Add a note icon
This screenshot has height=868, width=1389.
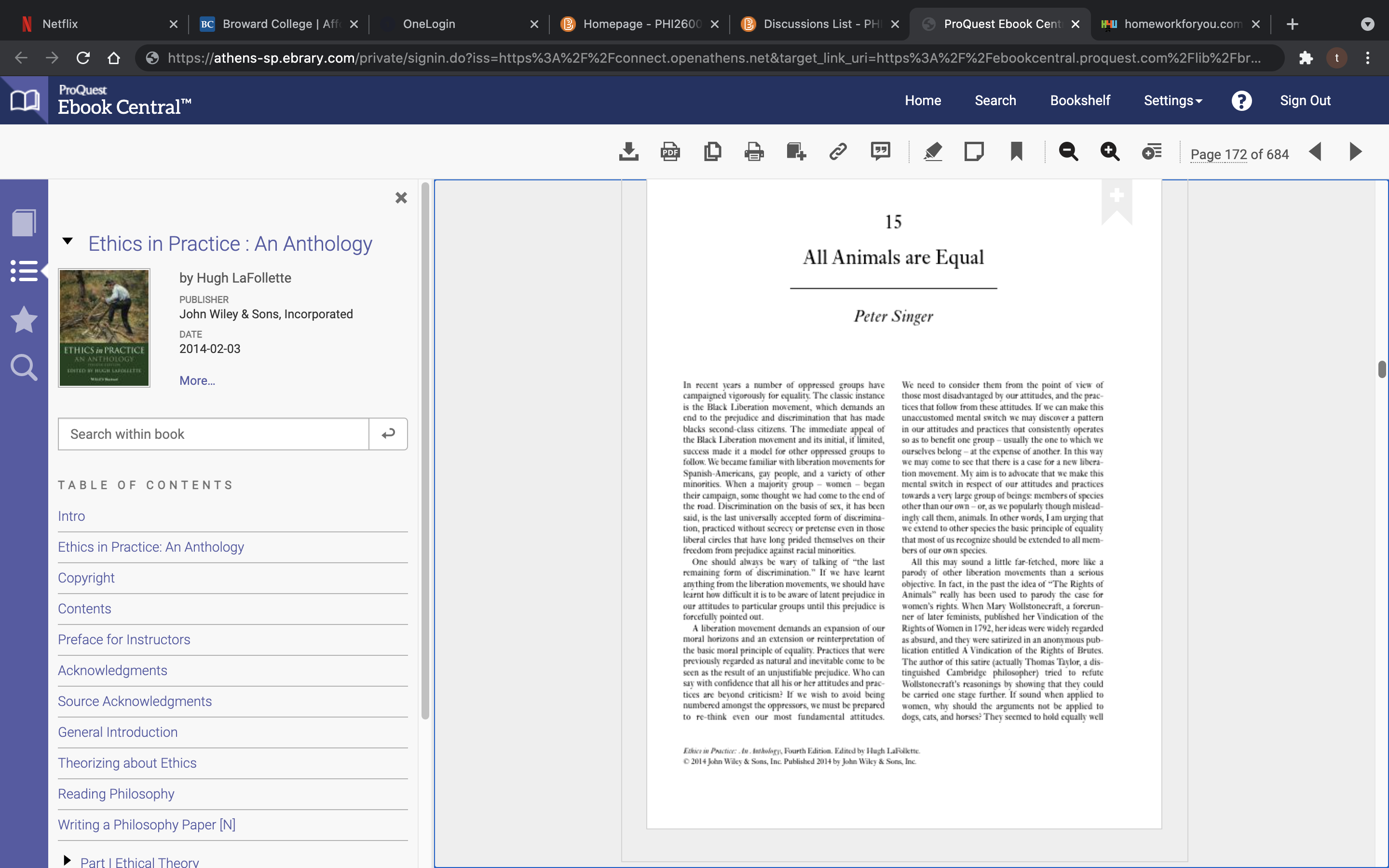click(x=974, y=152)
